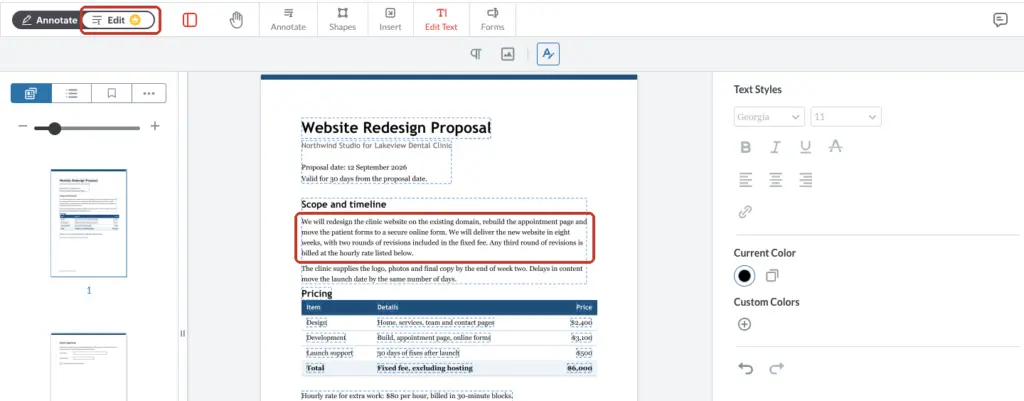Toggle strikethrough formatting
Screen dimensions: 1024x401
pyautogui.click(x=835, y=147)
